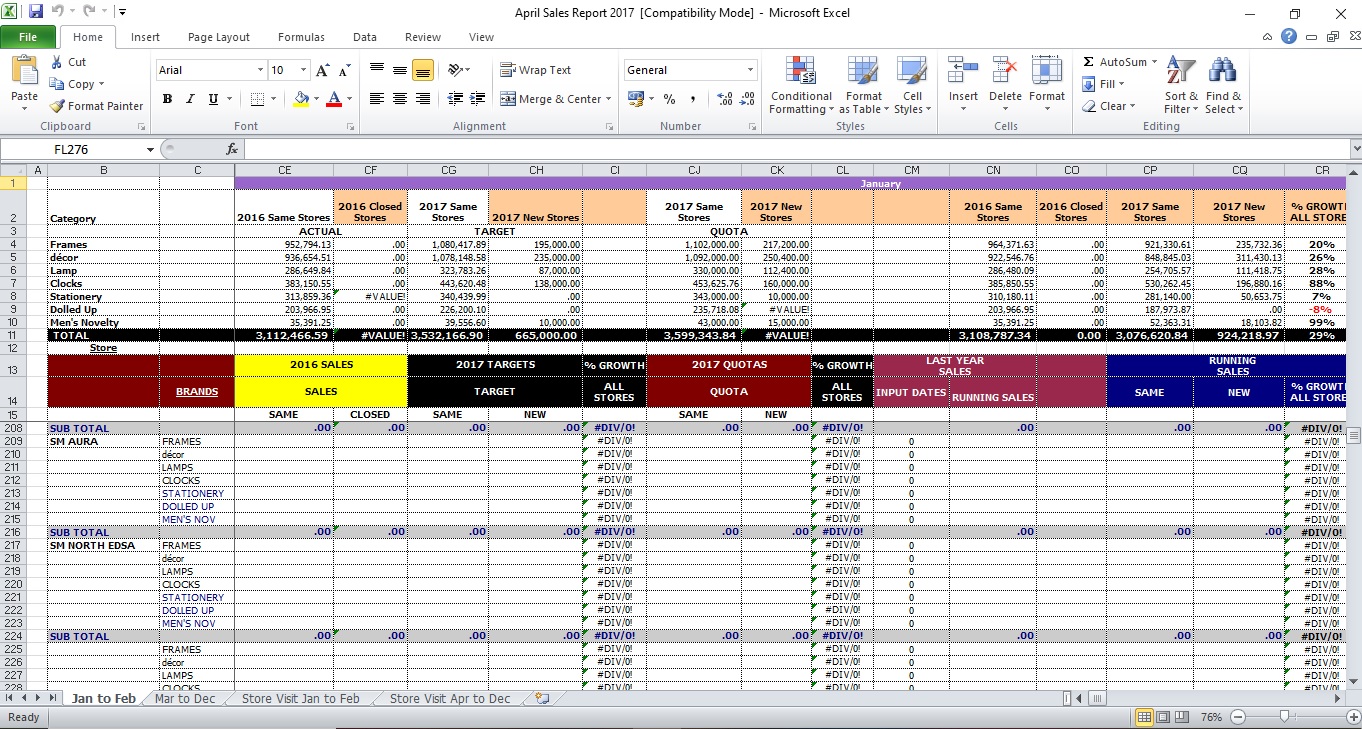The width and height of the screenshot is (1362, 729).
Task: Open Sort & Filter options
Action: [x=1181, y=86]
